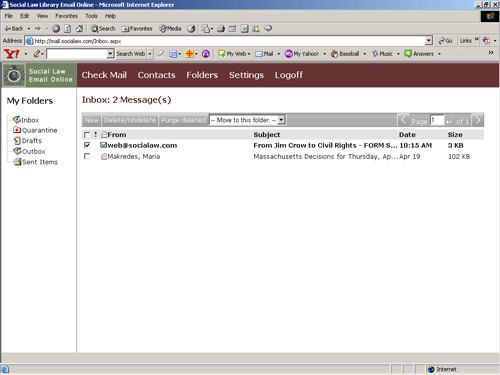Expand the Move to this folder dropdown
The height and width of the screenshot is (375, 500).
click(x=281, y=120)
